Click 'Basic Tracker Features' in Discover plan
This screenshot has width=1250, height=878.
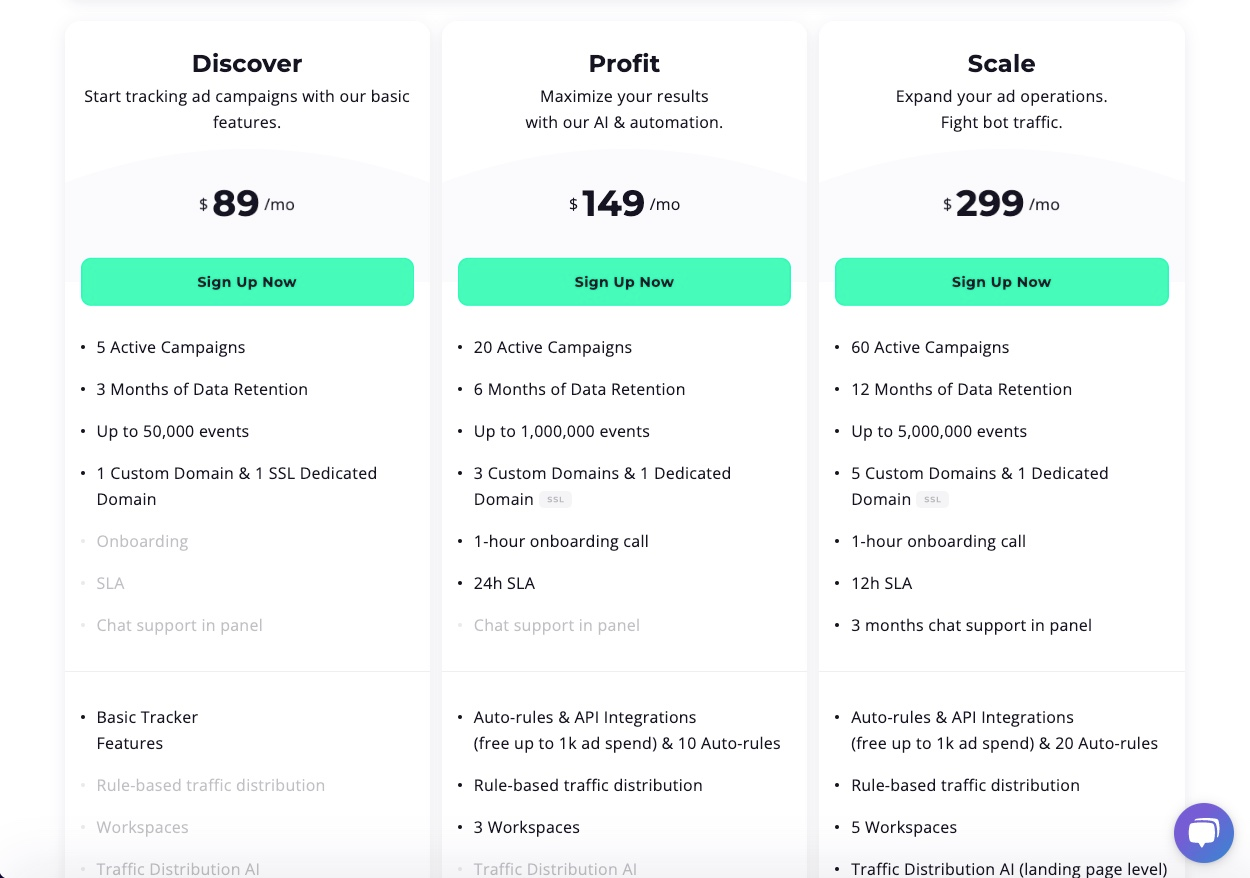point(147,730)
